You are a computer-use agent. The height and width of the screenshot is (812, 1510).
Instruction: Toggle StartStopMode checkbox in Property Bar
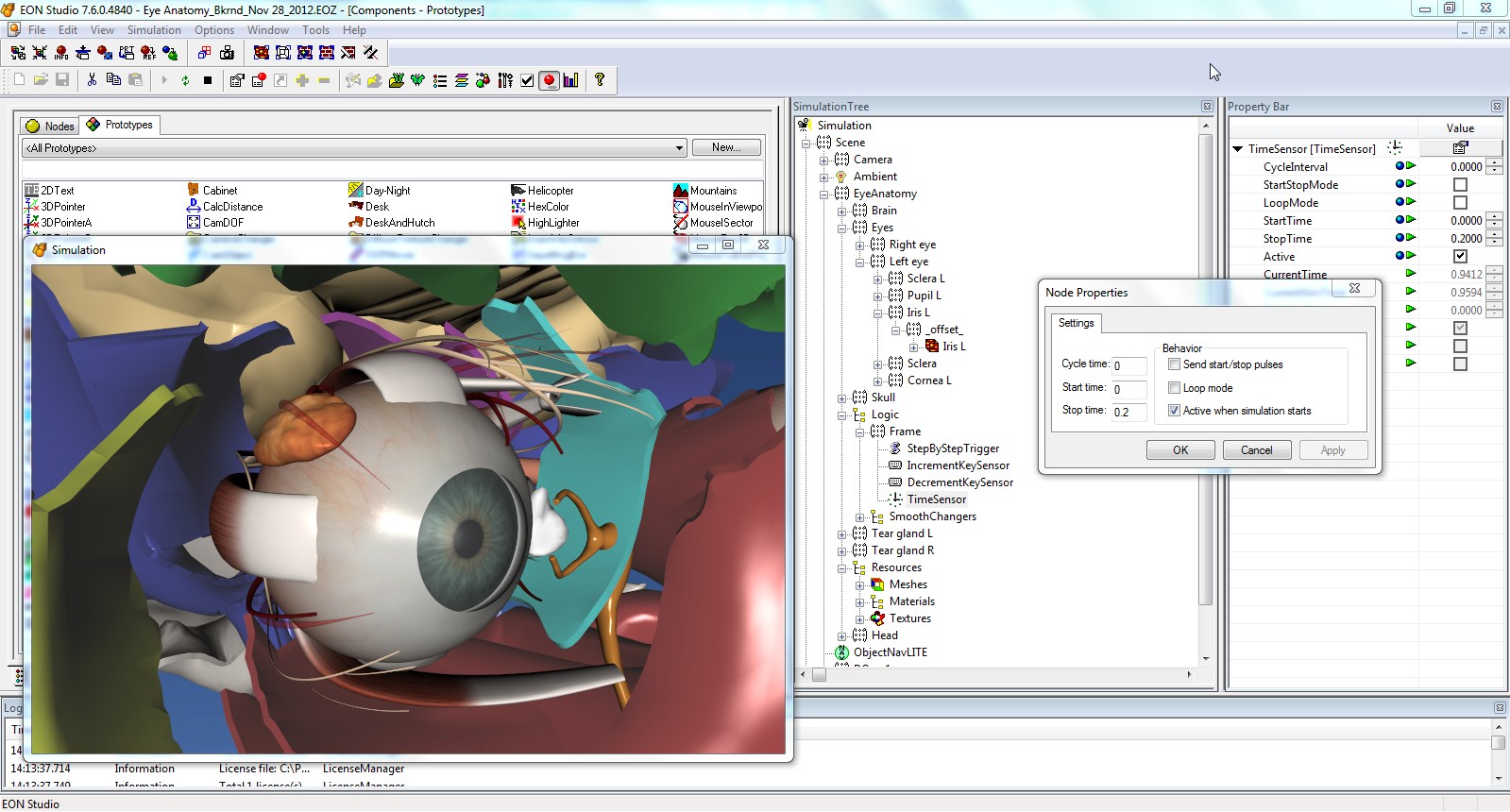1460,184
